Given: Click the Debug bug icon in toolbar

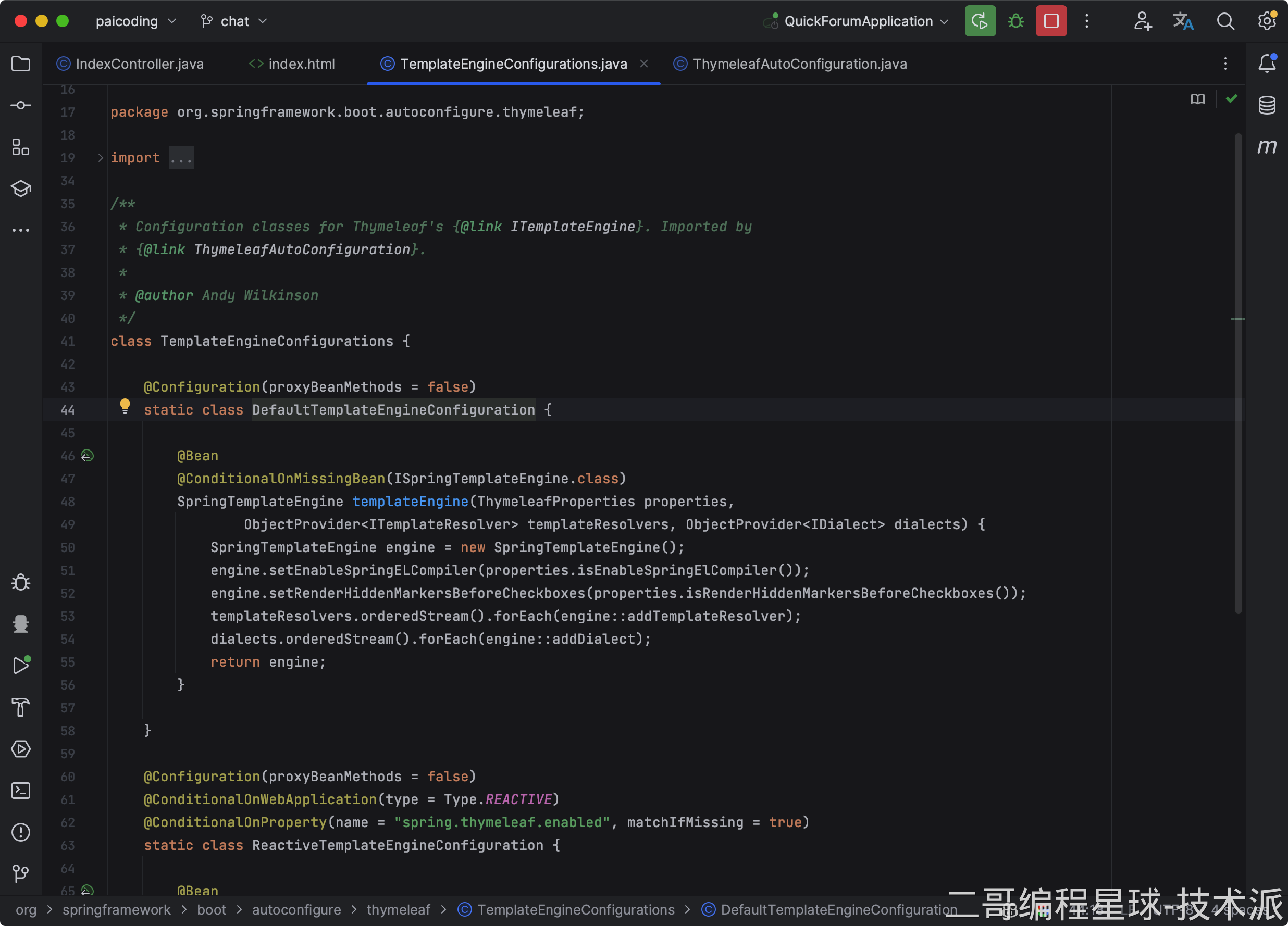Looking at the screenshot, I should (x=1016, y=21).
